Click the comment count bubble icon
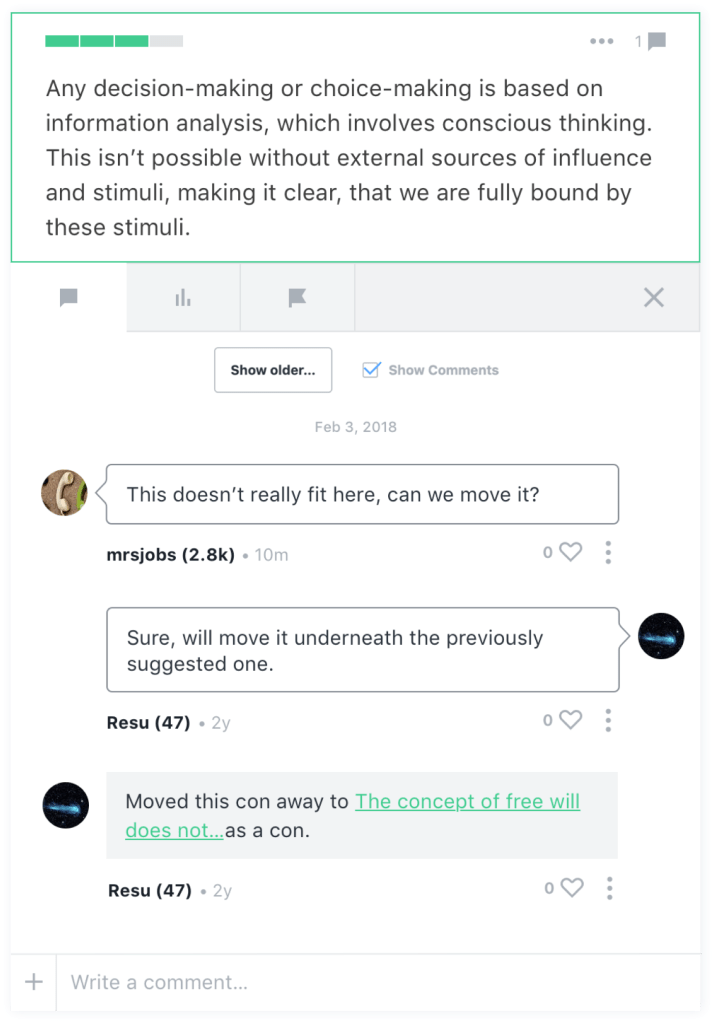Image resolution: width=714 pixels, height=1023 pixels. 656,41
